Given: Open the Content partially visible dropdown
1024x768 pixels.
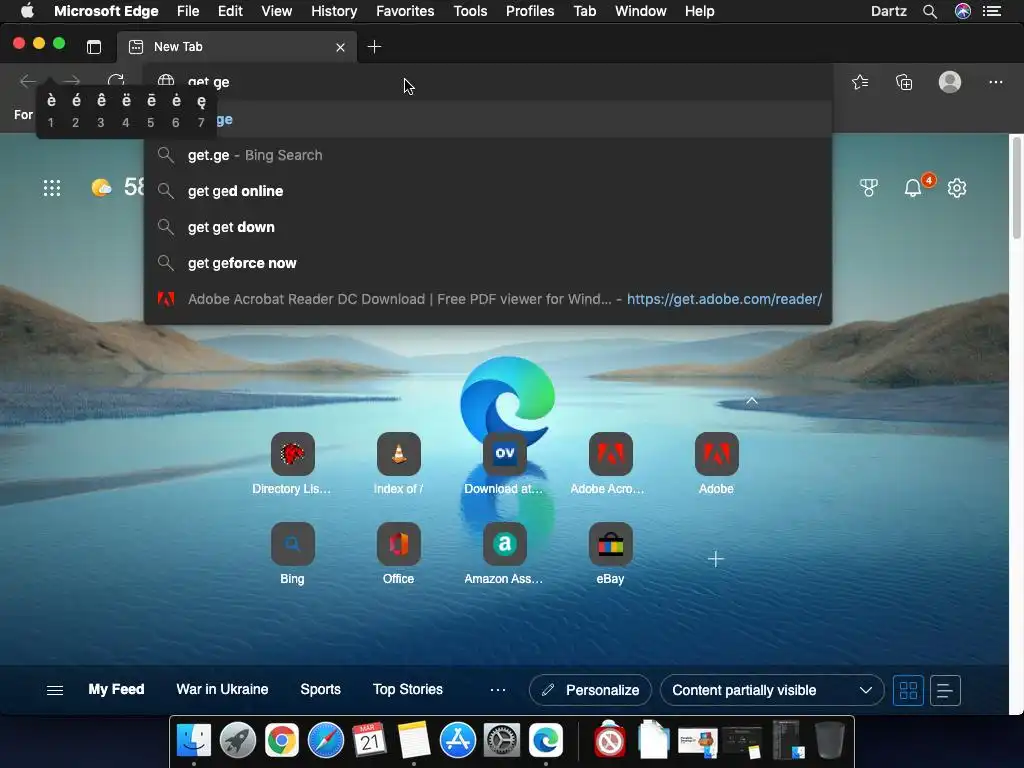Looking at the screenshot, I should coord(772,690).
